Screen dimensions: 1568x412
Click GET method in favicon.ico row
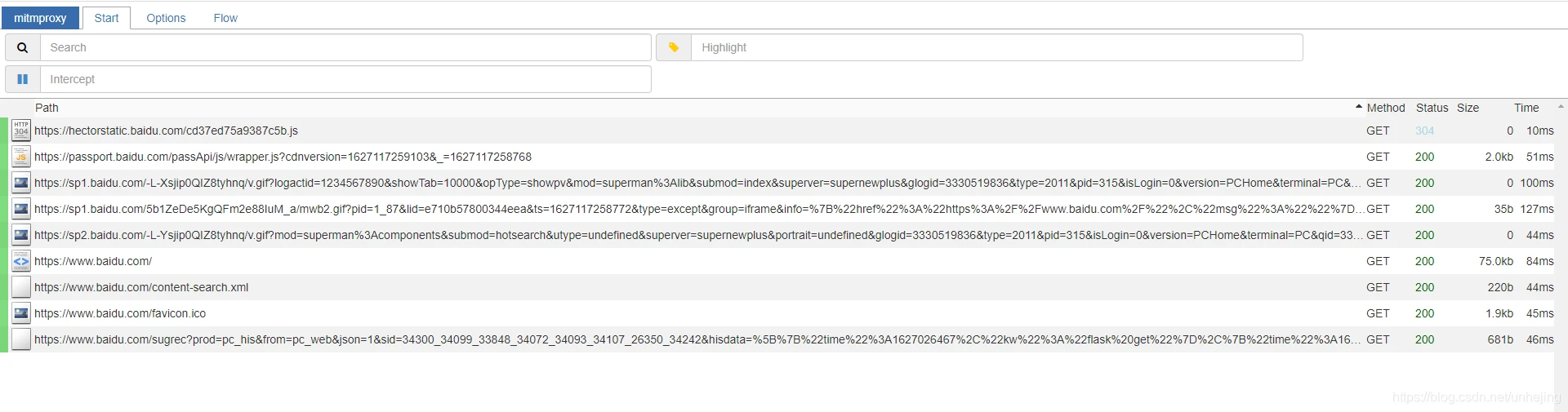[x=1378, y=313]
